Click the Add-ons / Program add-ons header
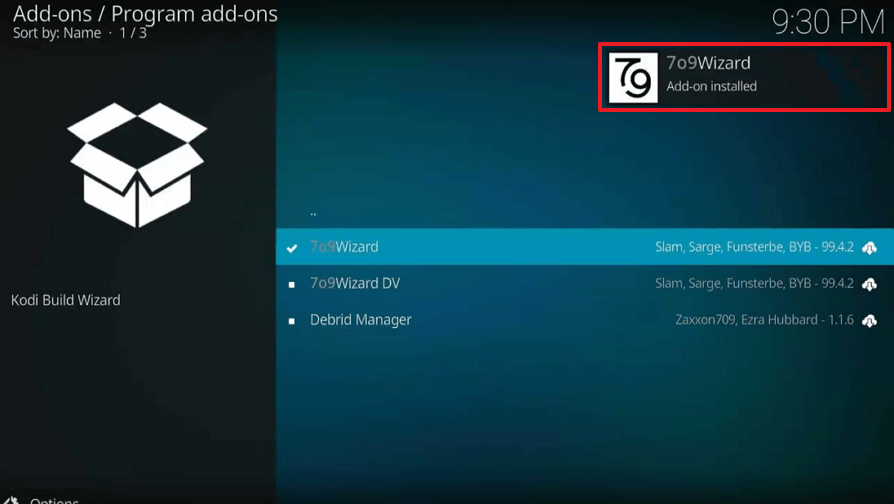This screenshot has width=894, height=504. pyautogui.click(x=145, y=14)
